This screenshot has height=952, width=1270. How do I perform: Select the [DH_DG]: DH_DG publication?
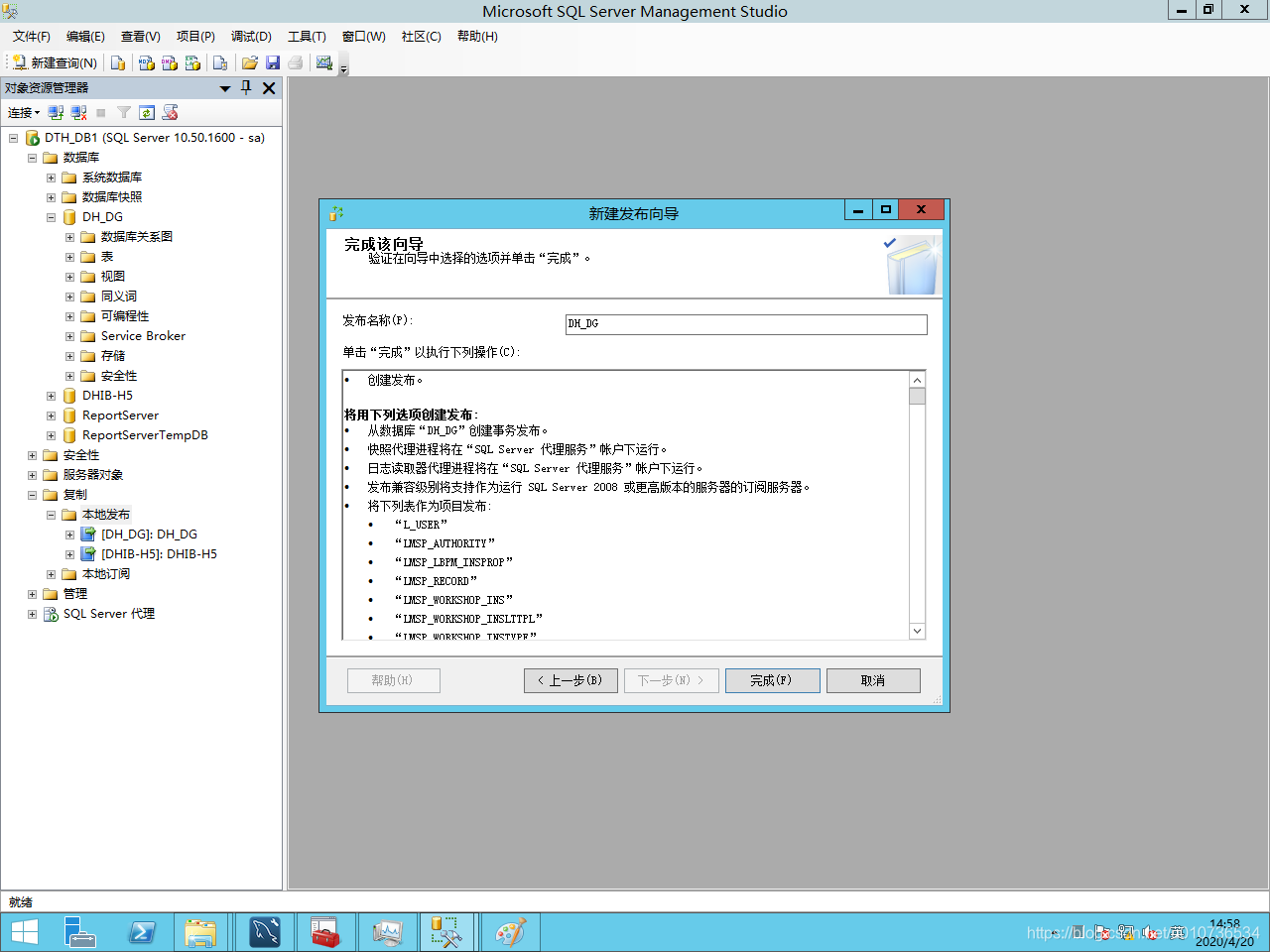click(149, 535)
